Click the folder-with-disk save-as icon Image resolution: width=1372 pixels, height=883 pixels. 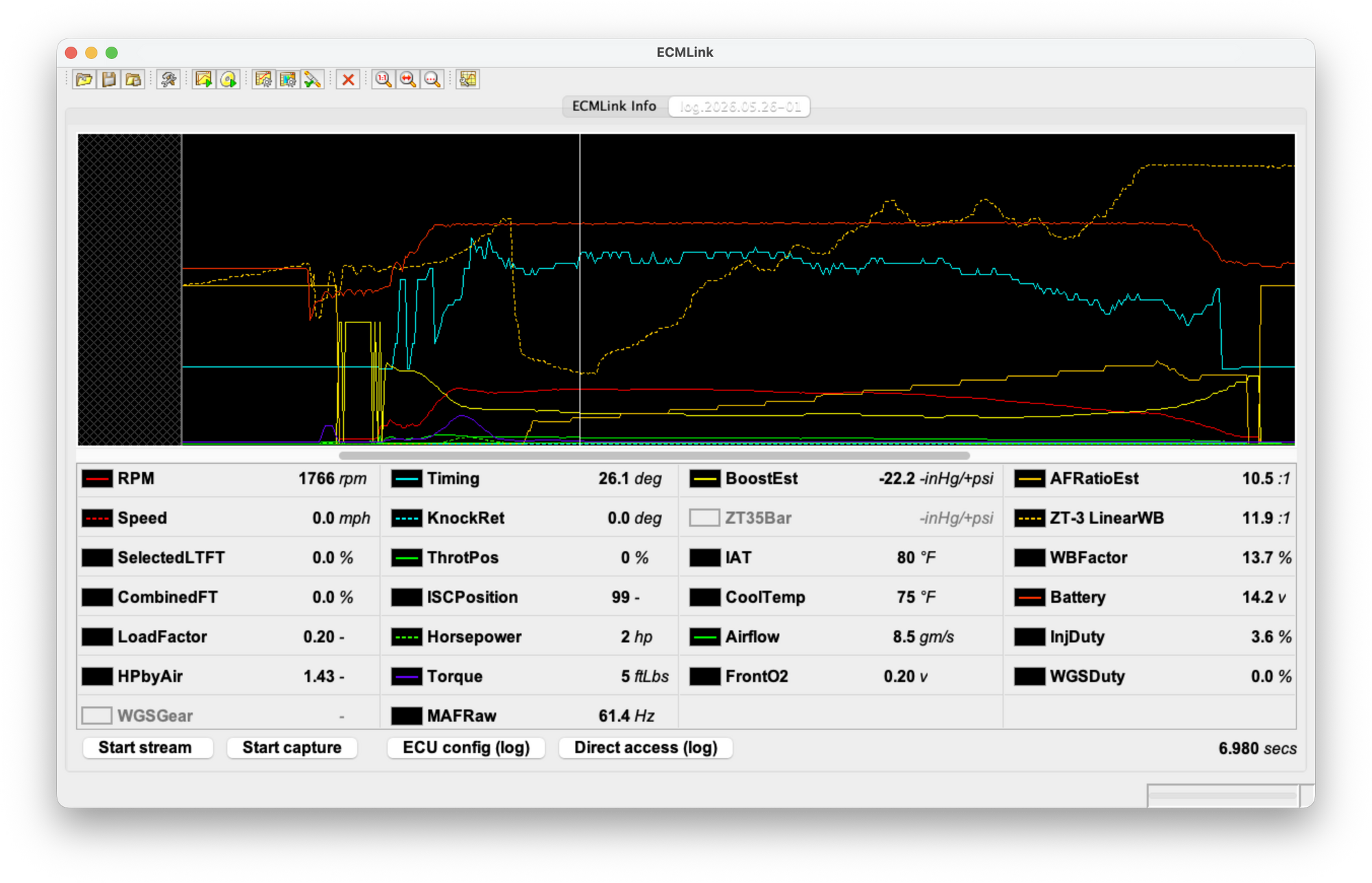[134, 80]
